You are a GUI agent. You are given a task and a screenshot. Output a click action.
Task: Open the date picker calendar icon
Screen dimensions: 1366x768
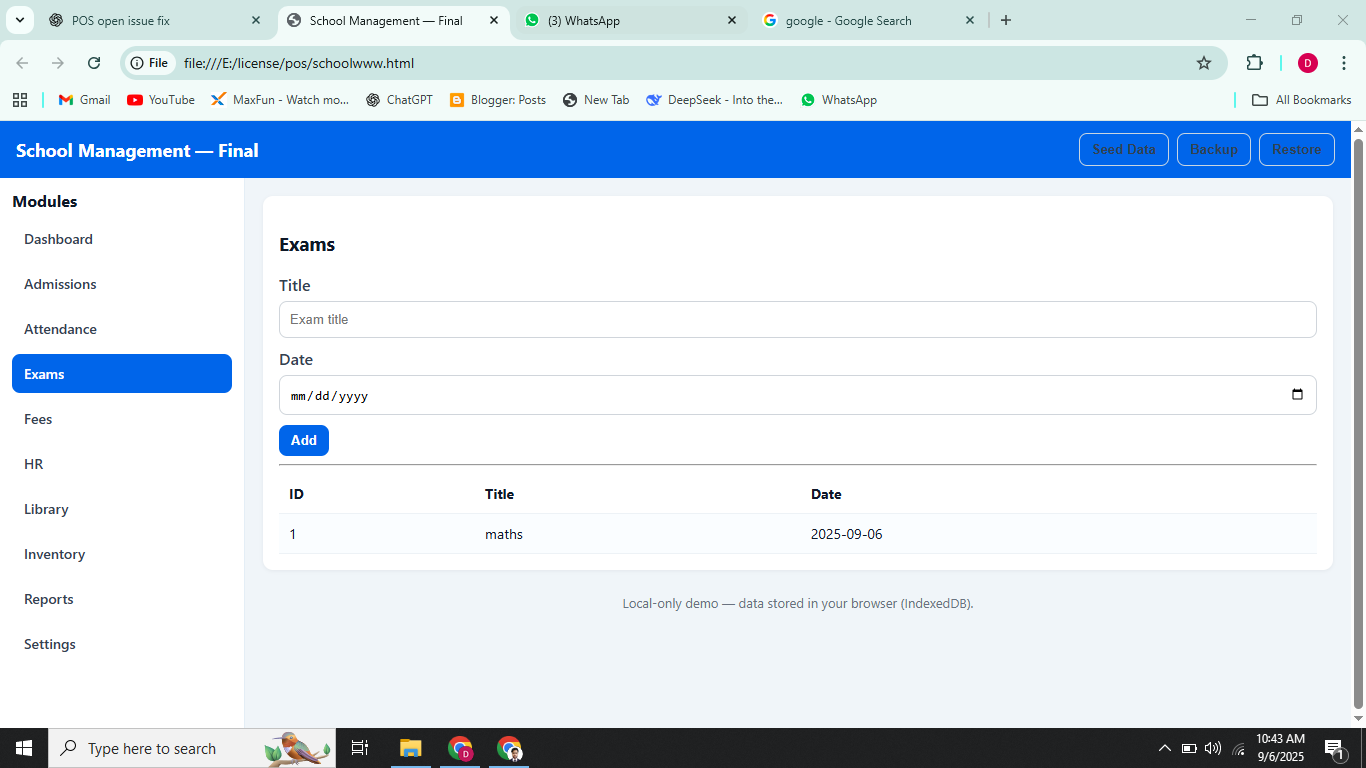point(1297,395)
